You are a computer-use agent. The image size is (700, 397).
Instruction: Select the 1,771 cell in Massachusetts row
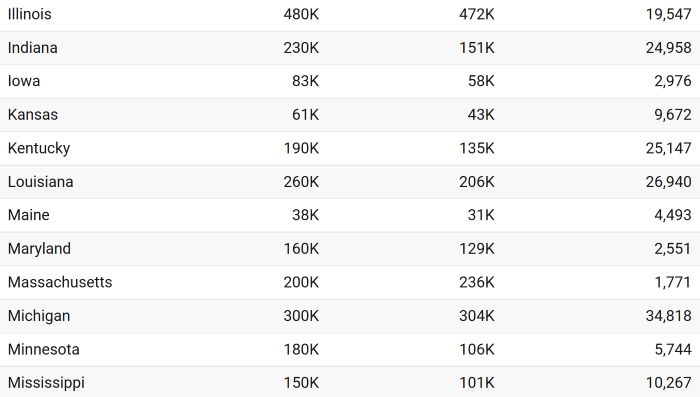click(673, 282)
